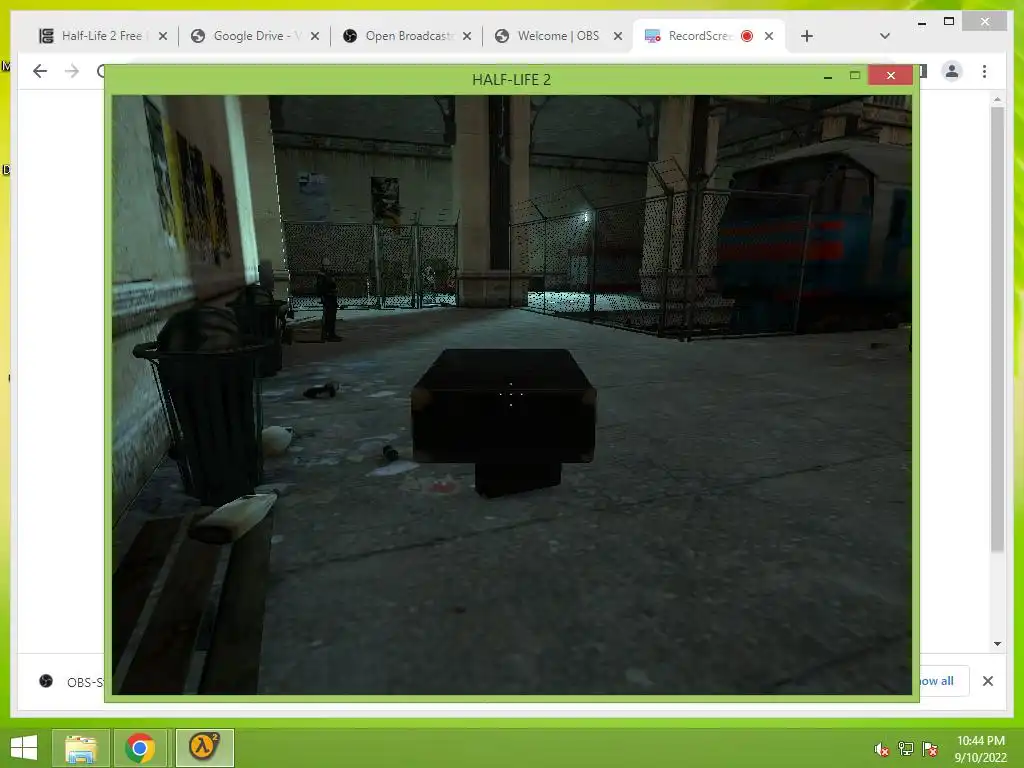1024x768 pixels.
Task: Click the trash can in the game scene
Action: click(x=208, y=403)
